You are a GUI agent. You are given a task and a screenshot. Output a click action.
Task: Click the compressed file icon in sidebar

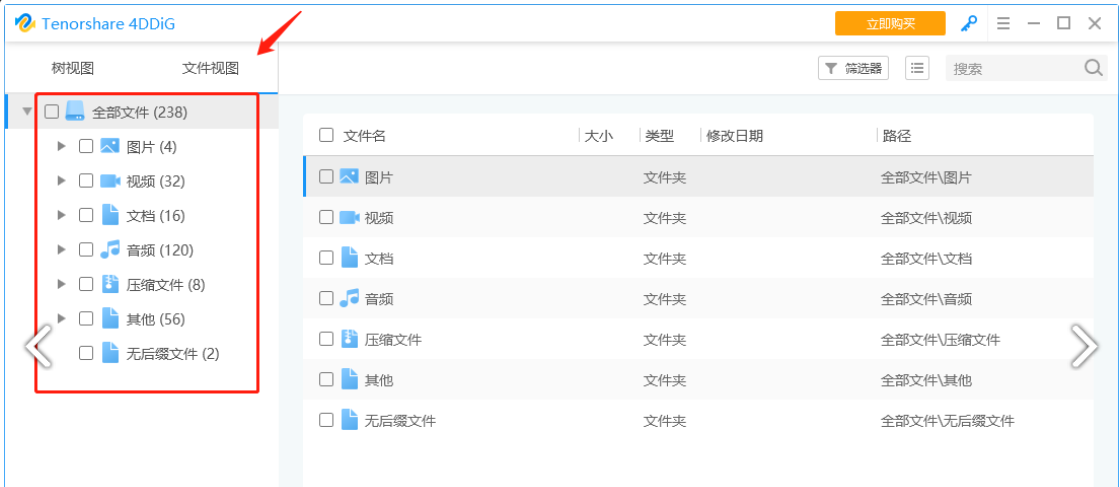[x=109, y=284]
